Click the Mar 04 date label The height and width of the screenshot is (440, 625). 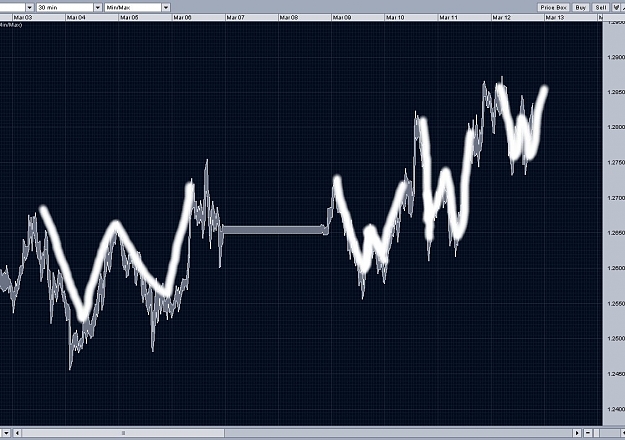coord(76,18)
